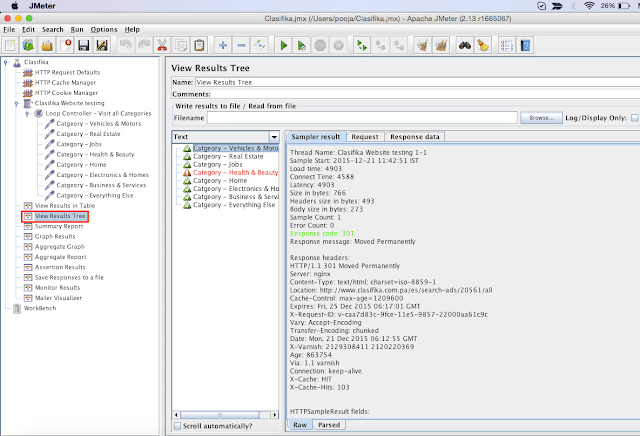
Task: Click the Browse... button
Action: 542,117
